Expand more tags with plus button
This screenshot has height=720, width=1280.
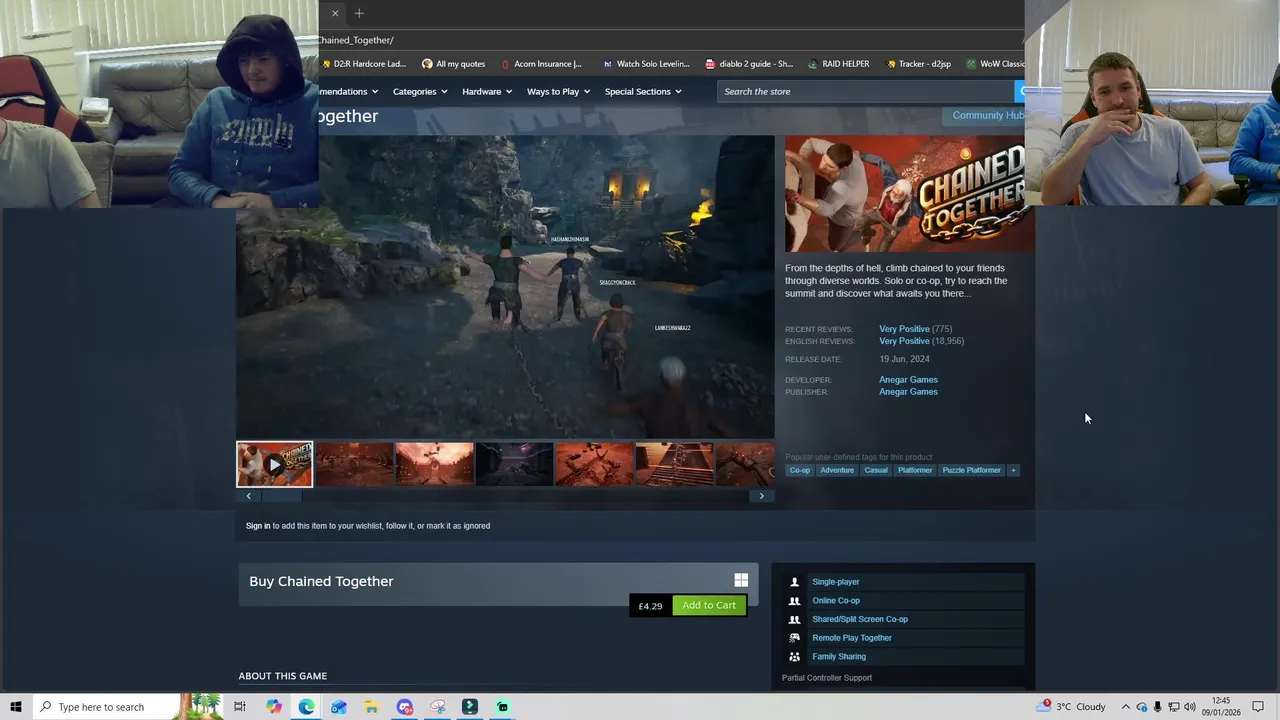pos(1013,470)
